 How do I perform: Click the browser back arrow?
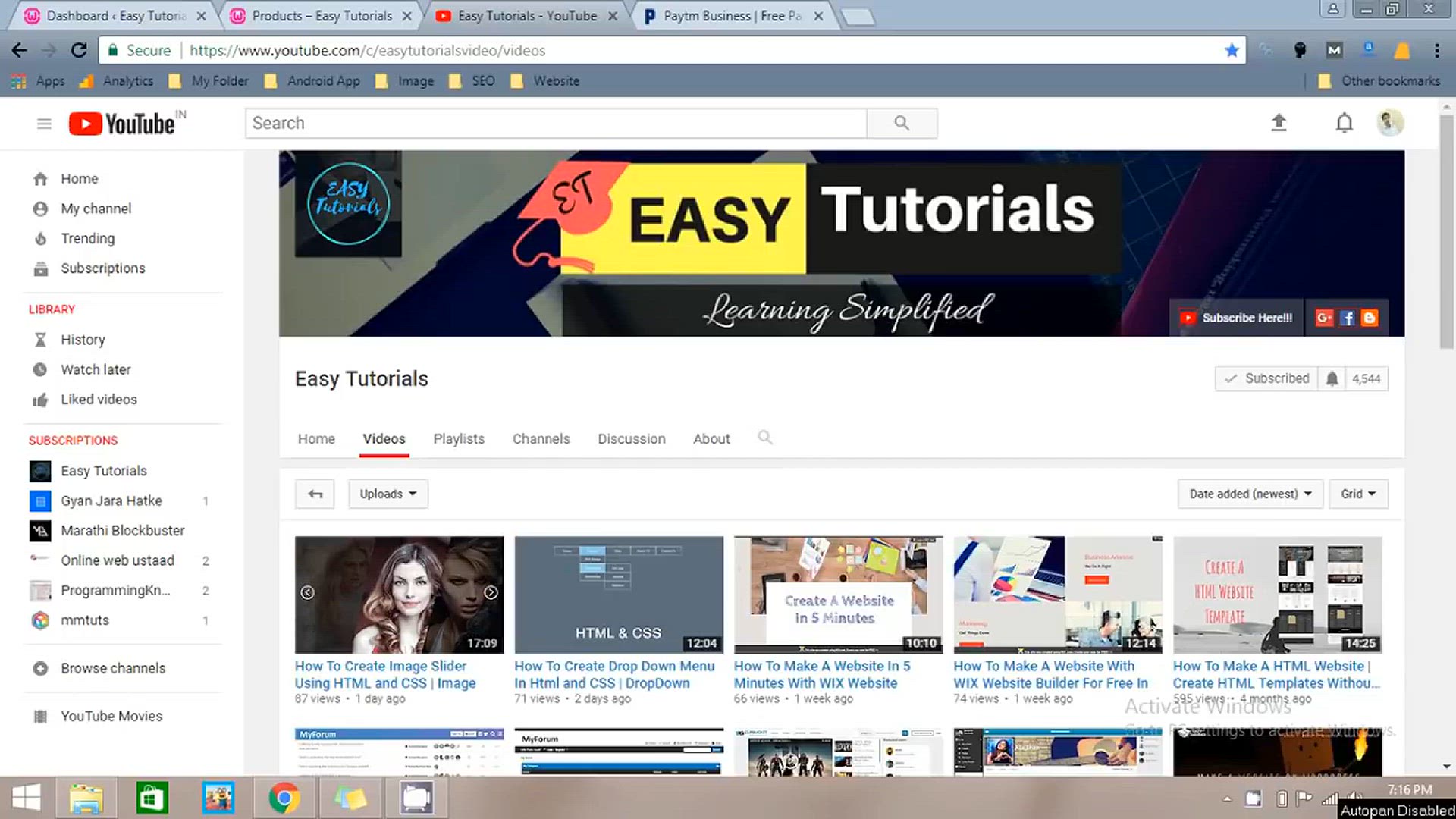(x=19, y=50)
